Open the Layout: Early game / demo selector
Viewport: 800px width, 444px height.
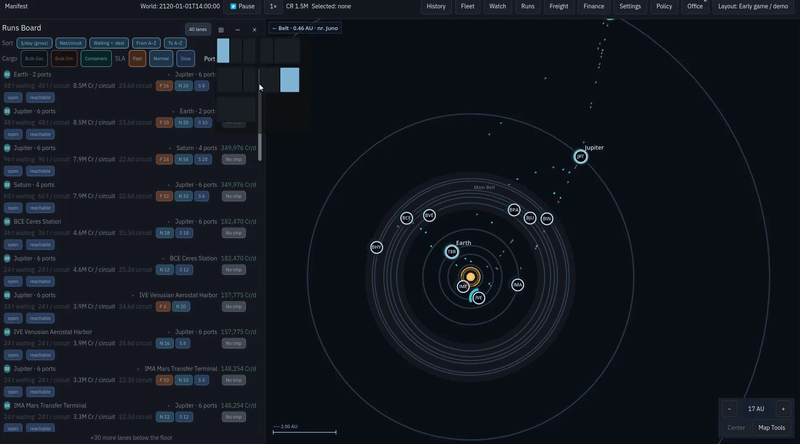(x=753, y=7)
